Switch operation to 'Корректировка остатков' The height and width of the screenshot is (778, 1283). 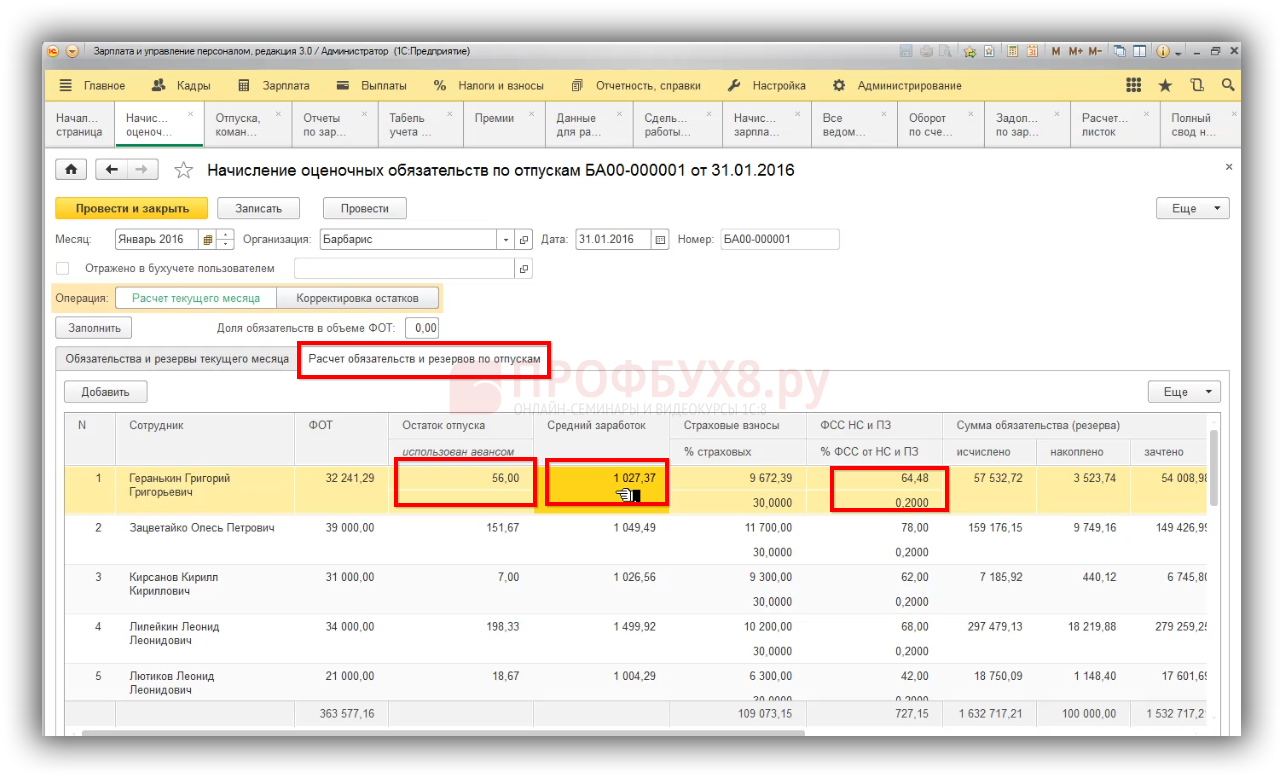(358, 298)
